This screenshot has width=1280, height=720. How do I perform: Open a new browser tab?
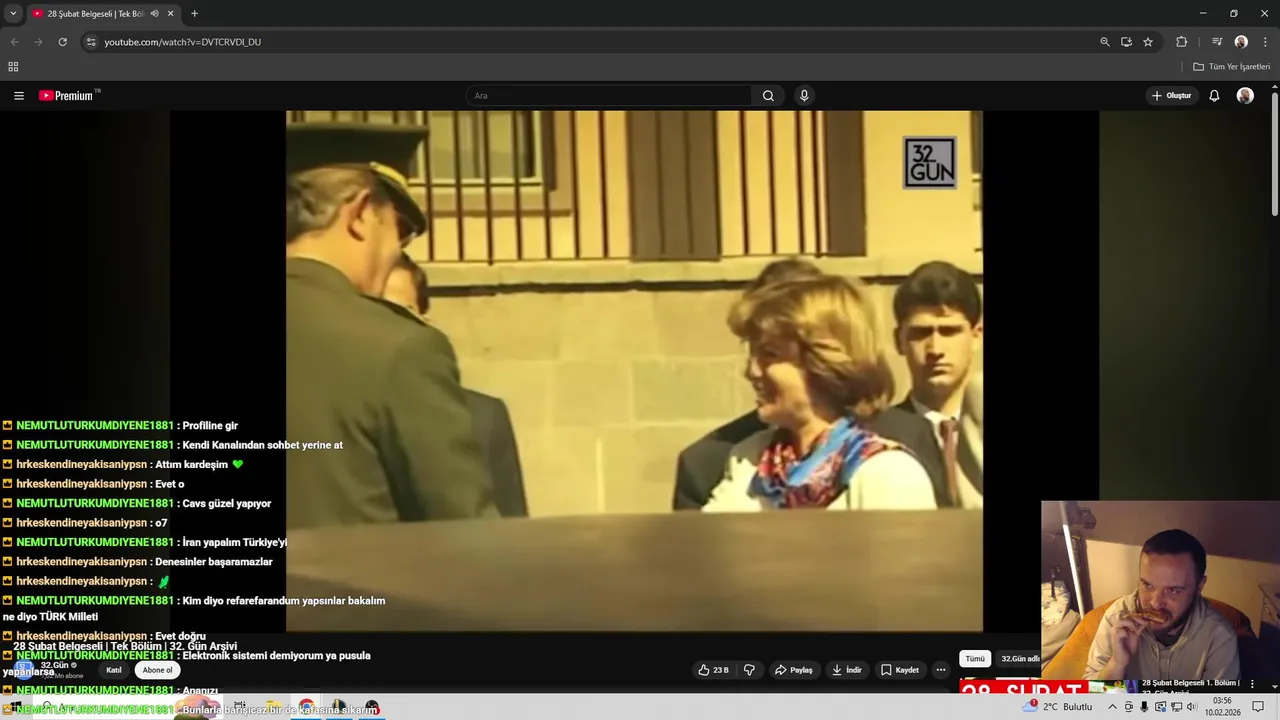tap(194, 14)
